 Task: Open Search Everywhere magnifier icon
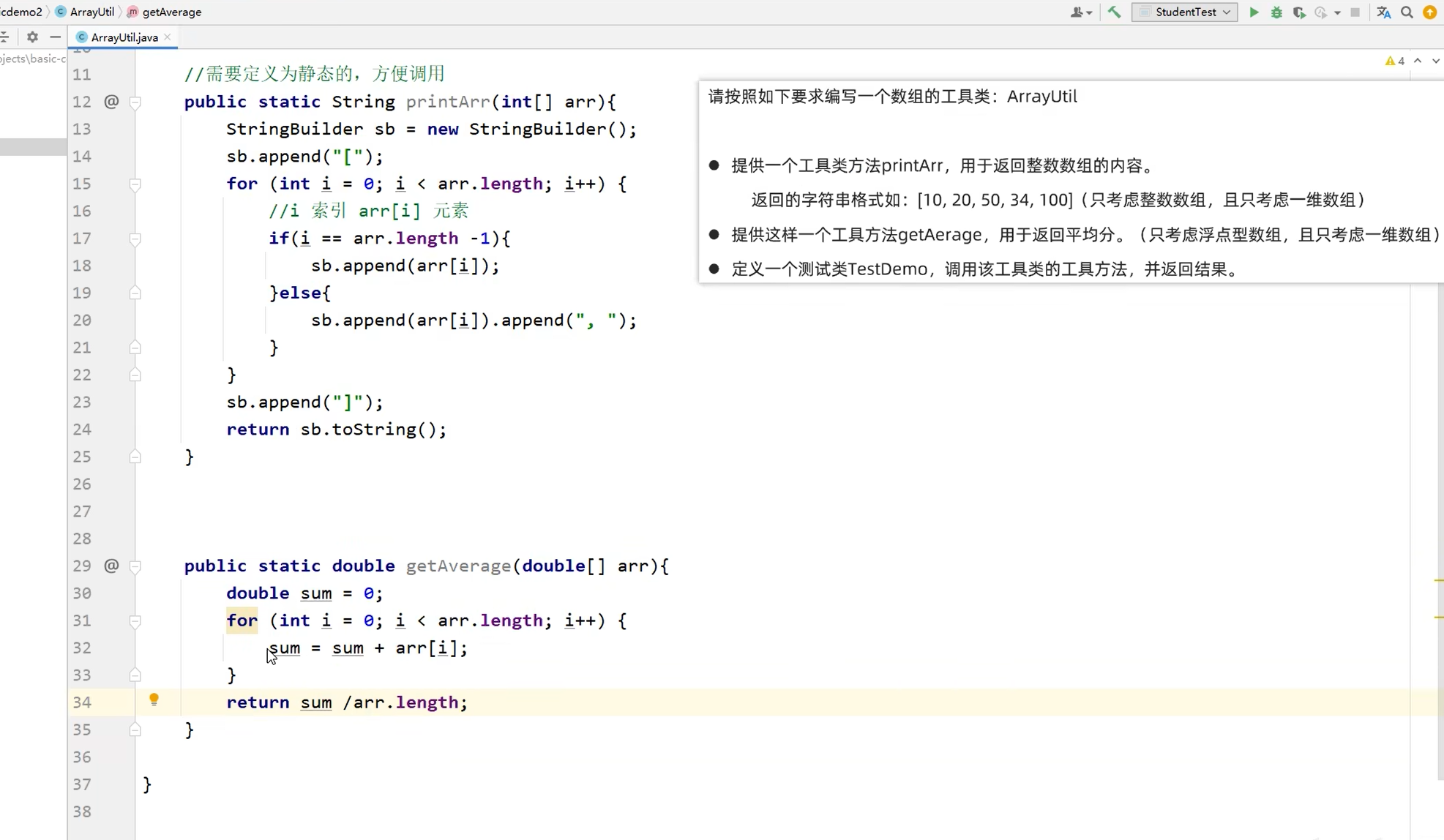[x=1407, y=12]
